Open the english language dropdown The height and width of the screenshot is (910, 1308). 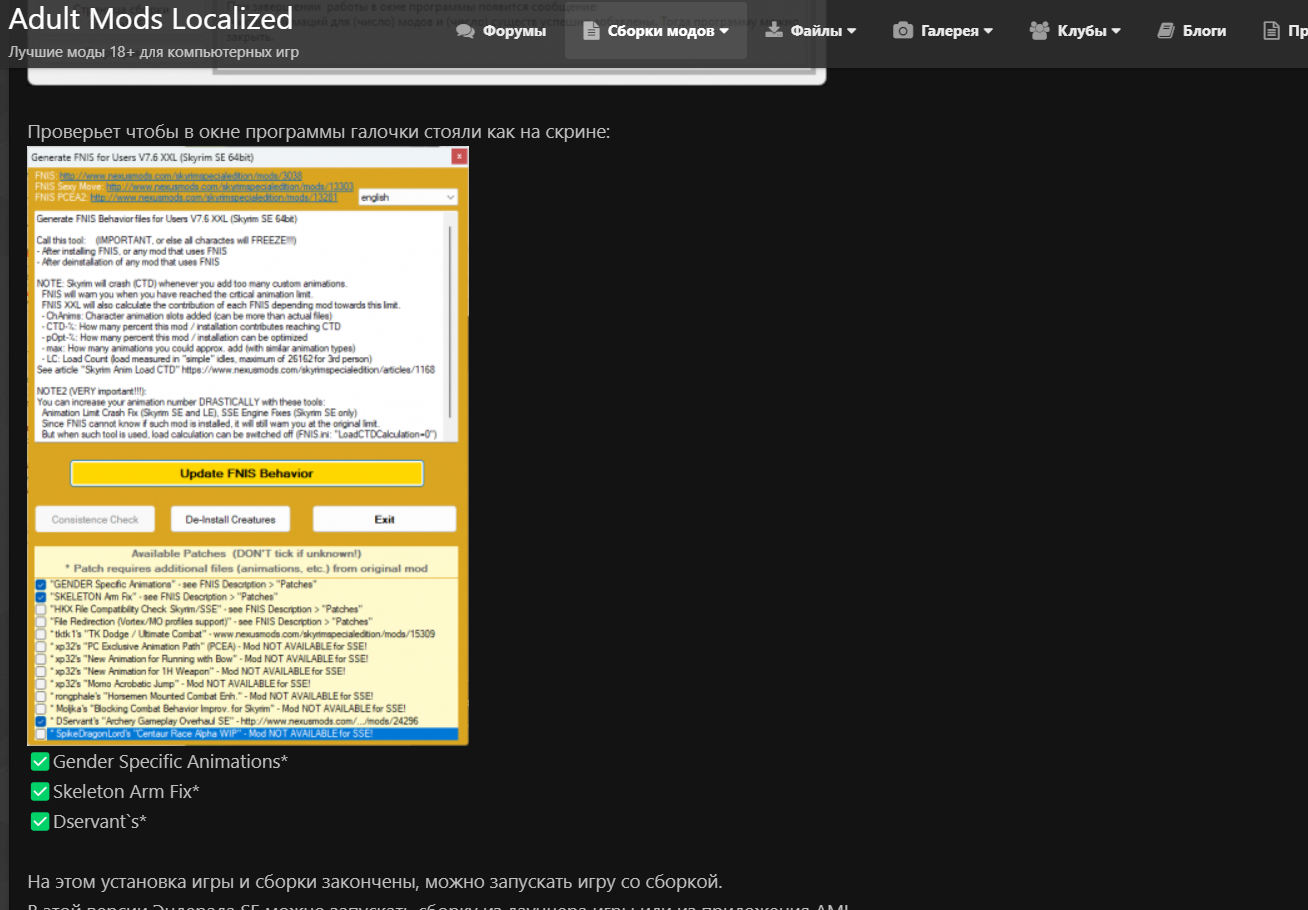pyautogui.click(x=407, y=198)
